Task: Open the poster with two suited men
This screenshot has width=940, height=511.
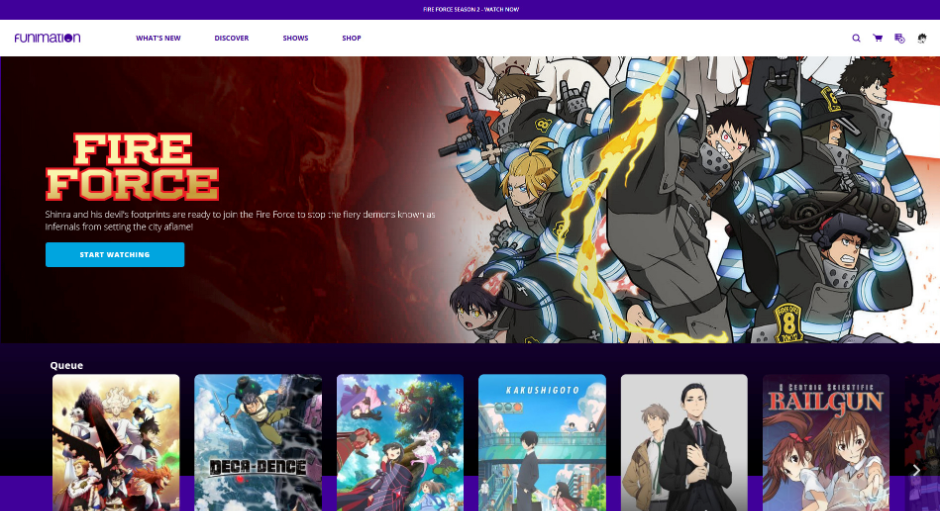Action: pos(684,443)
